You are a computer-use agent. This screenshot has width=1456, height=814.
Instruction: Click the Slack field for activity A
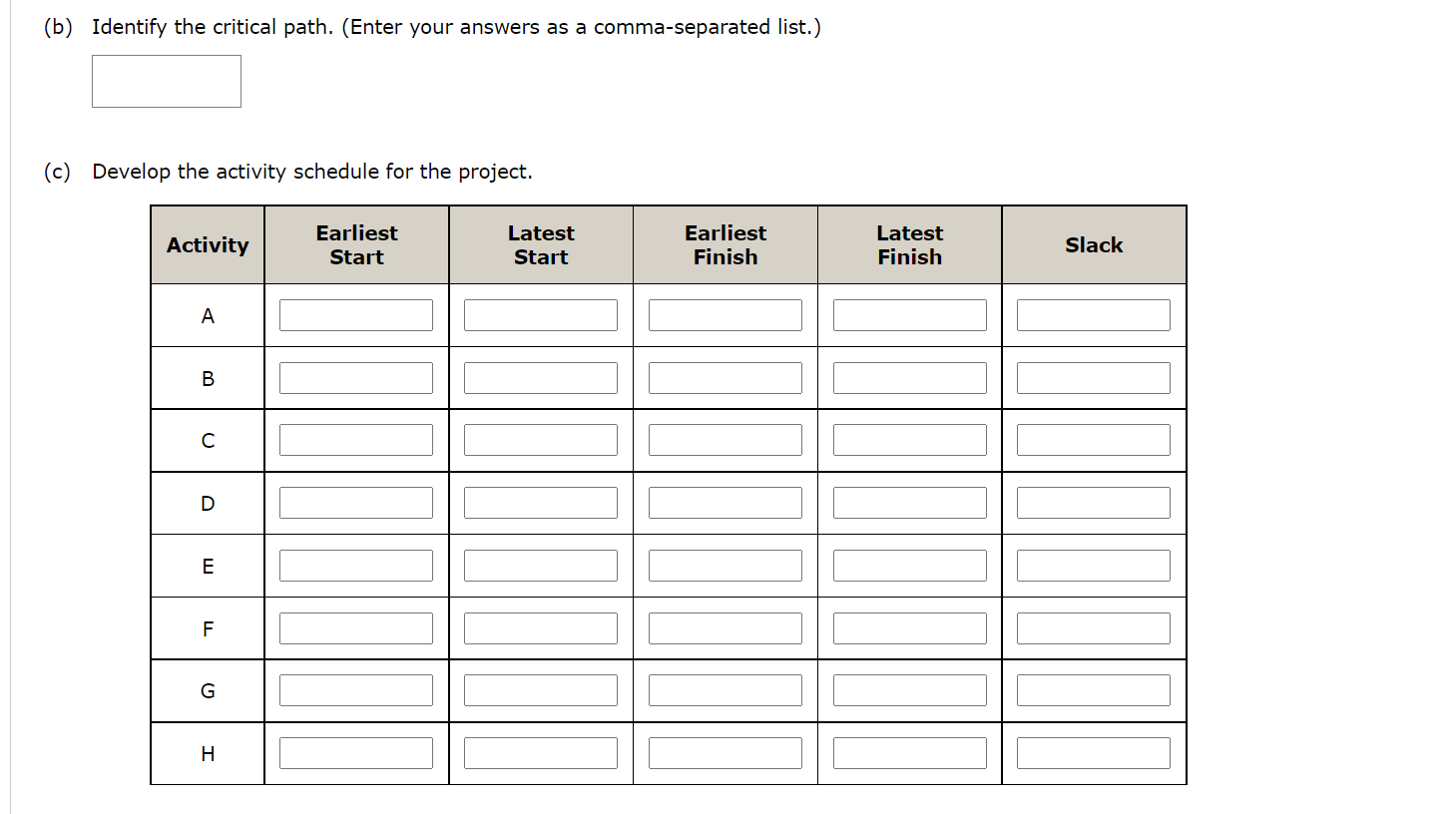(1093, 314)
